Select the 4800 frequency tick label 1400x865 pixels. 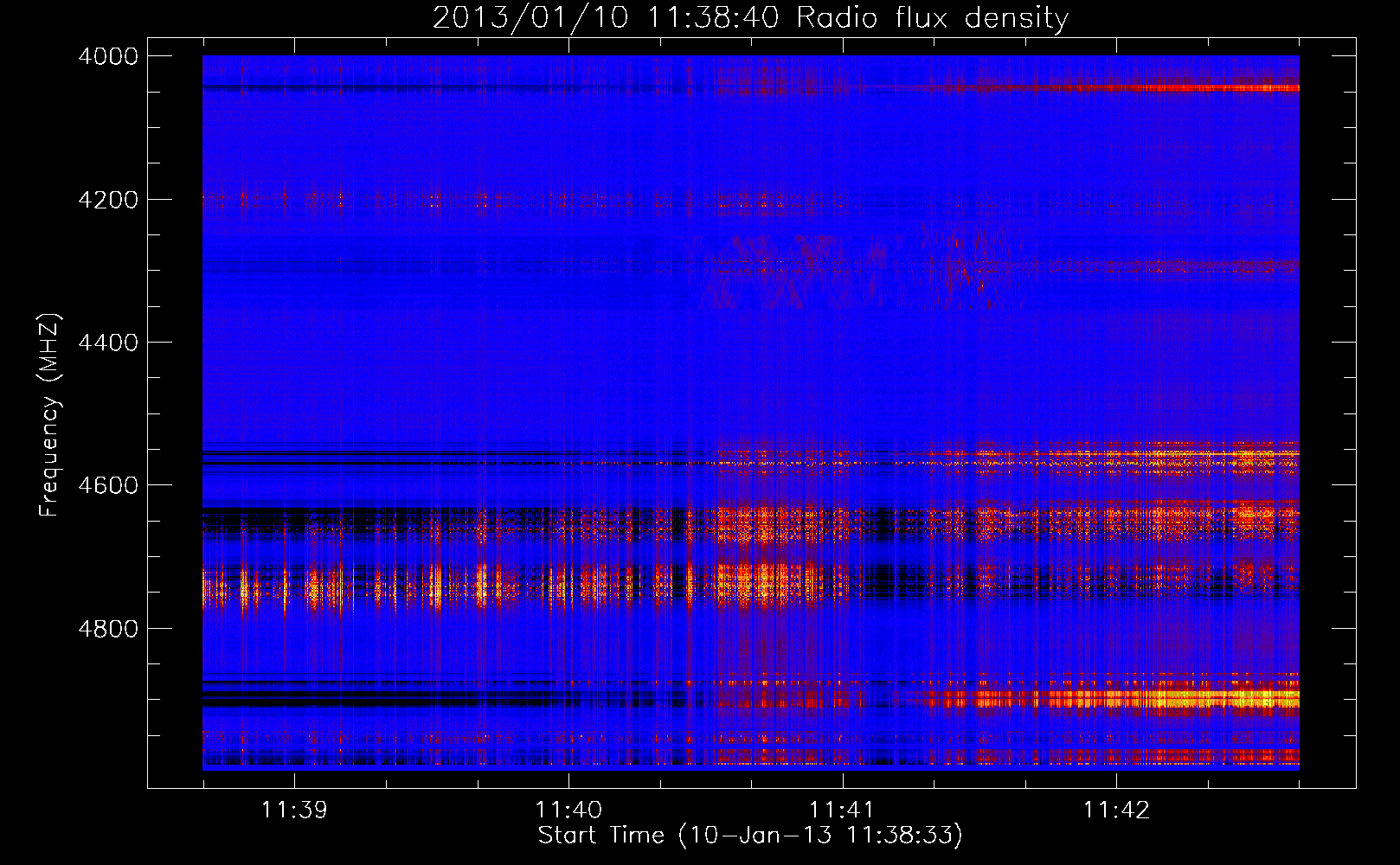coord(108,629)
